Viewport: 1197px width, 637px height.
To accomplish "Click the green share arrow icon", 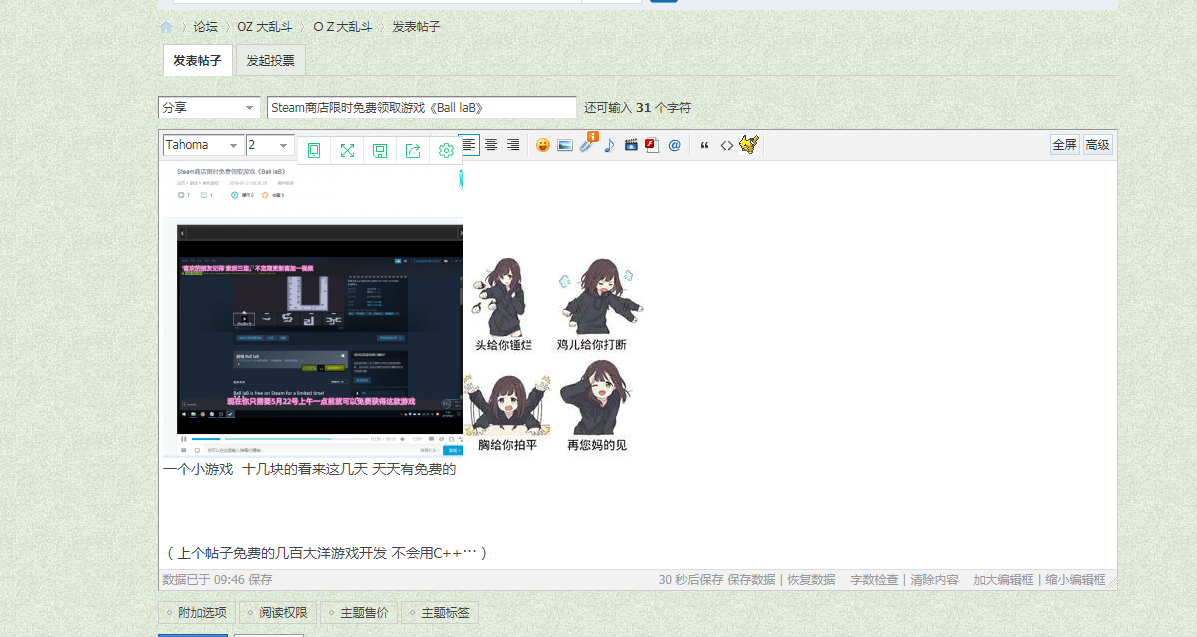I will pyautogui.click(x=413, y=150).
